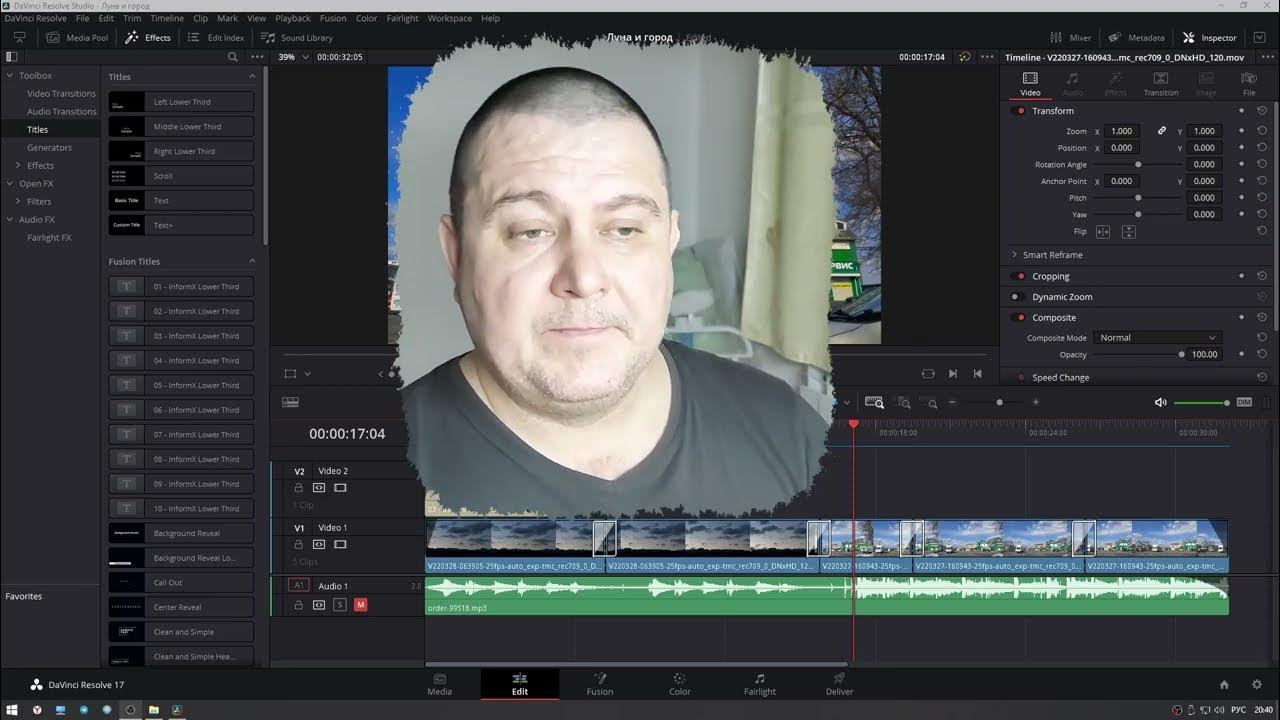Collapse the Fusion Titles section
Image resolution: width=1280 pixels, height=720 pixels.
(x=252, y=261)
